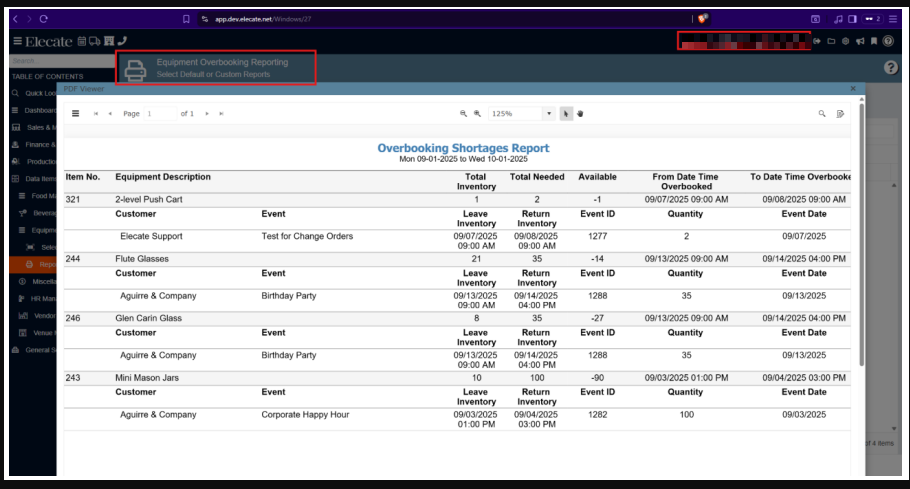Click the delivery truck icon in header
910x489 pixels.
coord(95,41)
